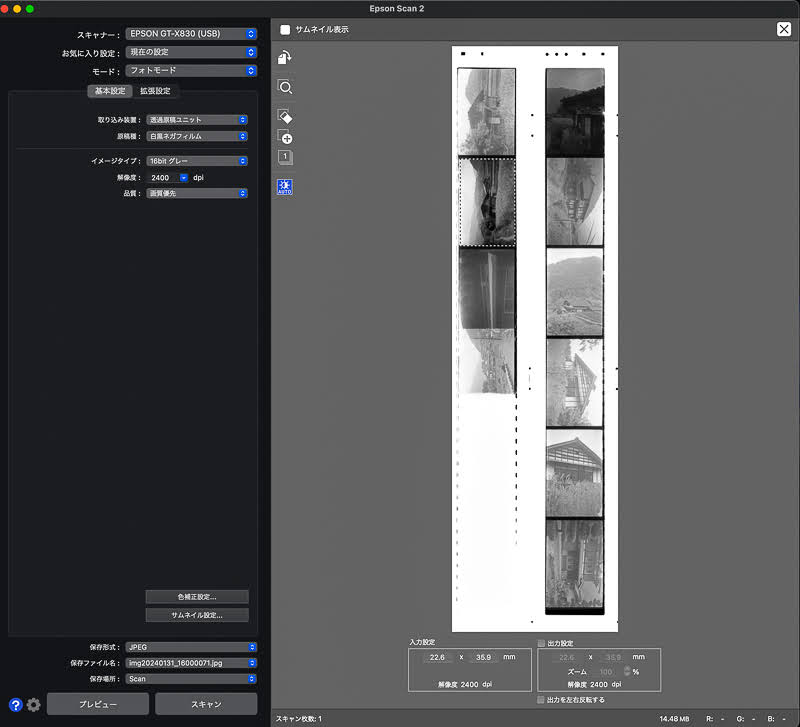The image size is (800, 727).
Task: Open the モード フォトモード dropdown
Action: point(191,70)
